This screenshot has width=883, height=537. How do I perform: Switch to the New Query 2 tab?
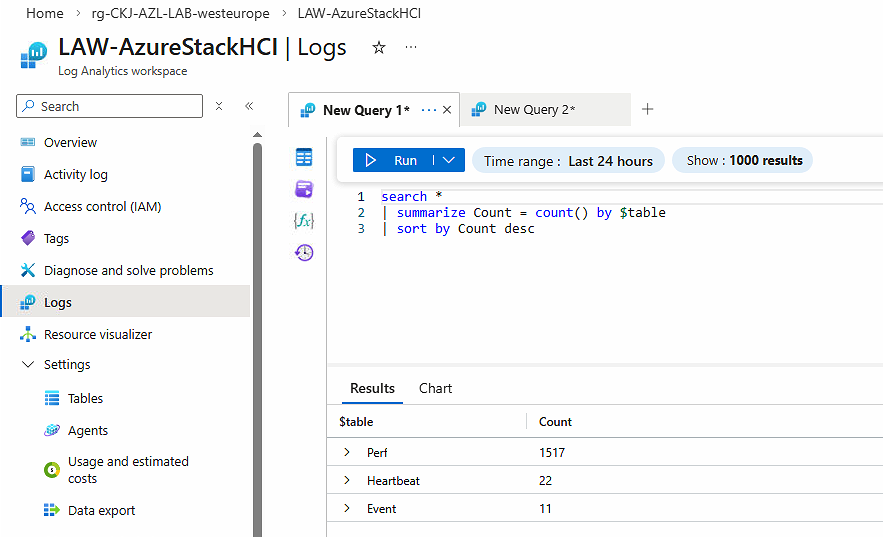534,110
